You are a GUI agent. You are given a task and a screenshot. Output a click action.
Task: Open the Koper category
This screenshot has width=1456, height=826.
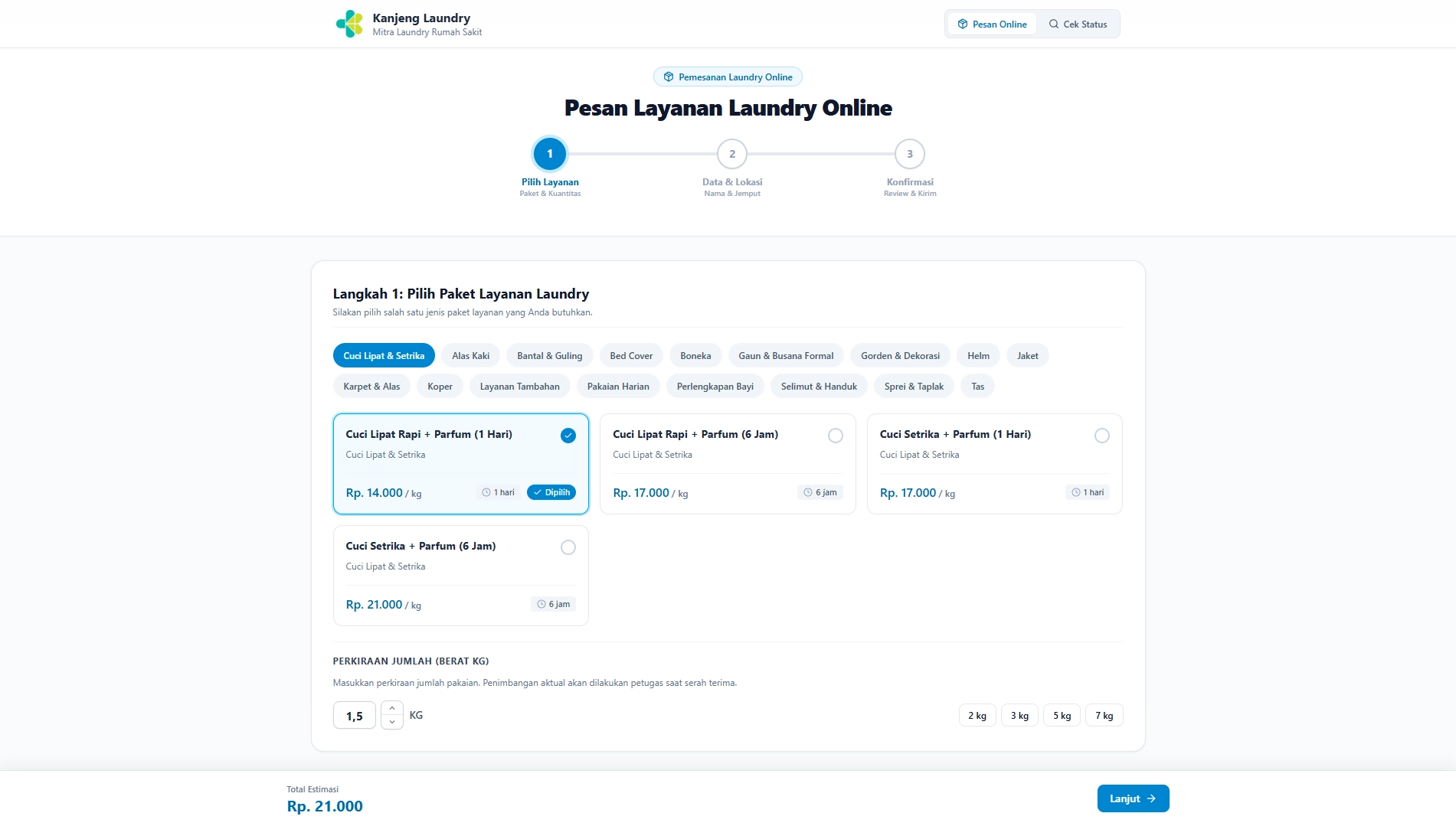(x=440, y=386)
